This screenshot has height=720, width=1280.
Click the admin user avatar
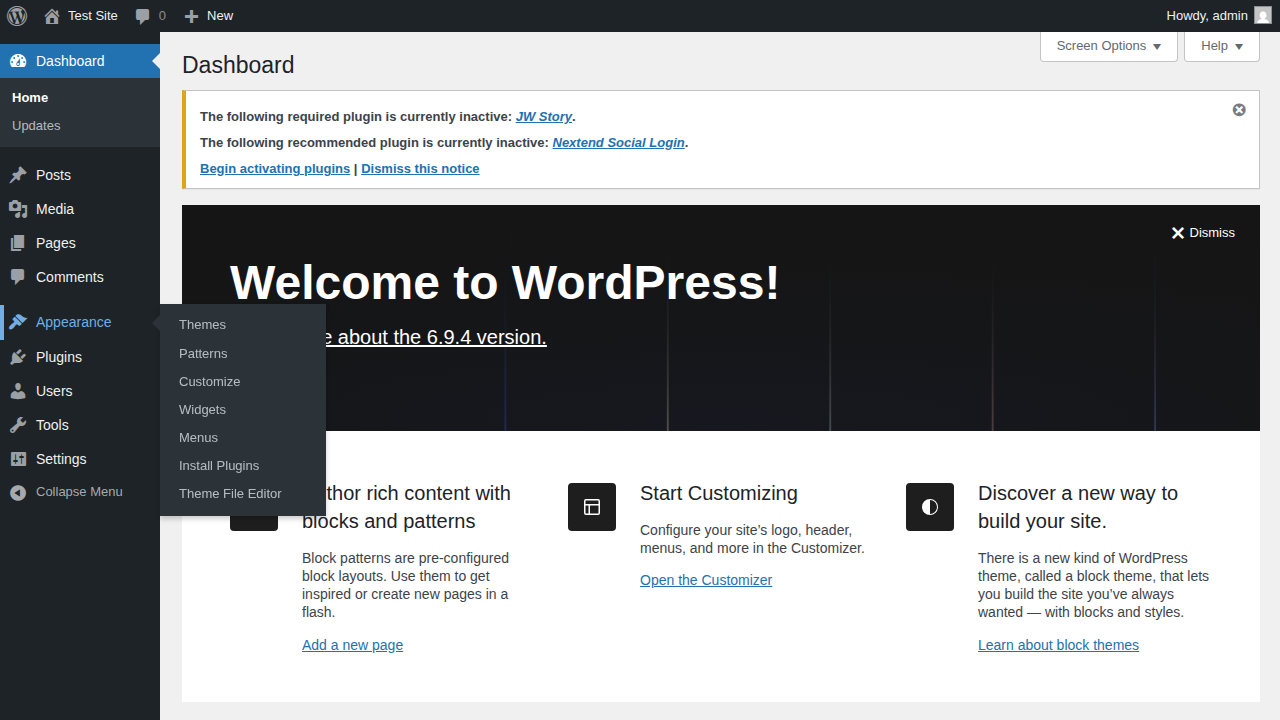tap(1263, 16)
